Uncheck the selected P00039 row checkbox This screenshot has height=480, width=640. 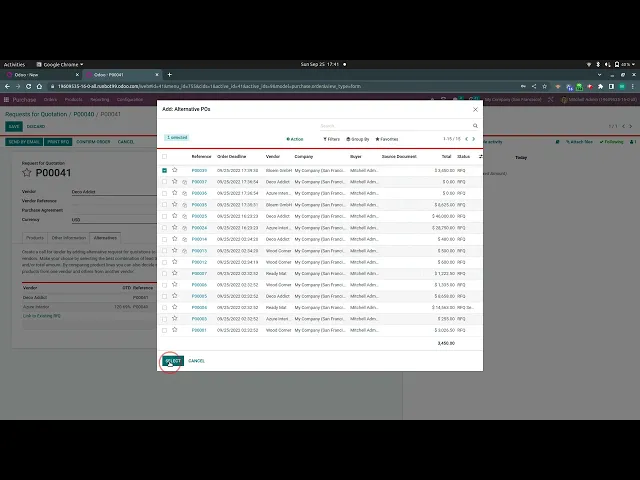pos(164,170)
